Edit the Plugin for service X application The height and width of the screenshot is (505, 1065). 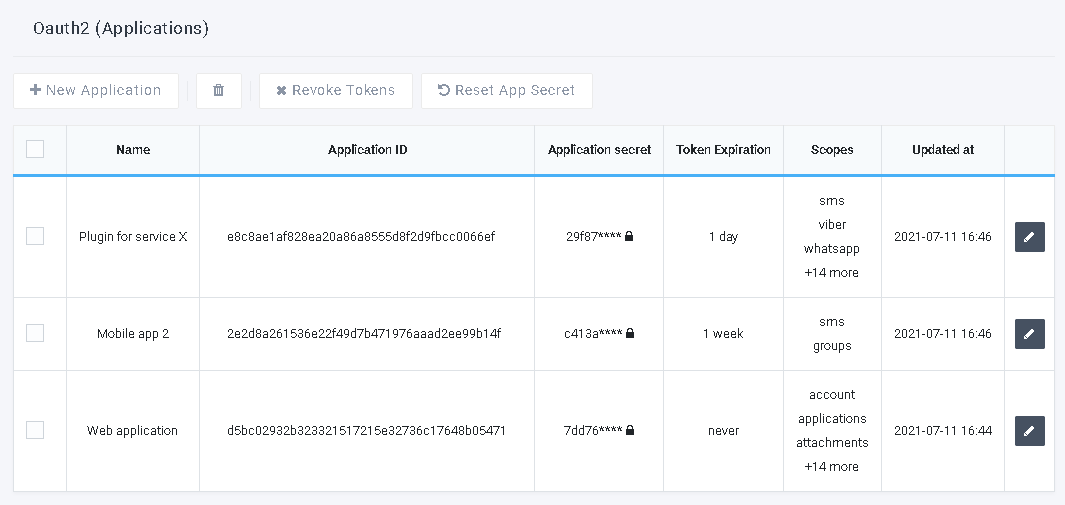click(1030, 237)
